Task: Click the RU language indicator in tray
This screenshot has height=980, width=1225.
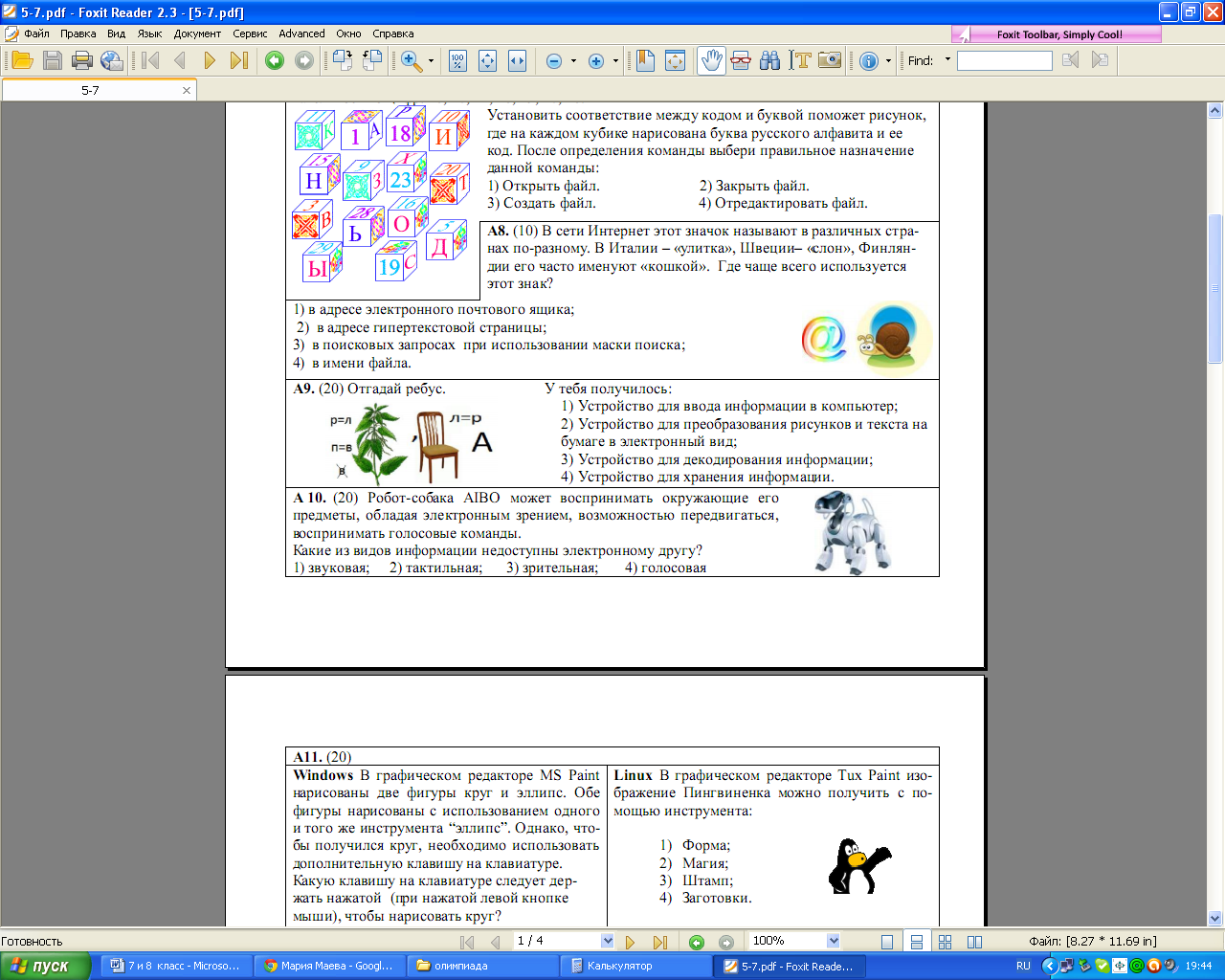Action: (x=1023, y=966)
